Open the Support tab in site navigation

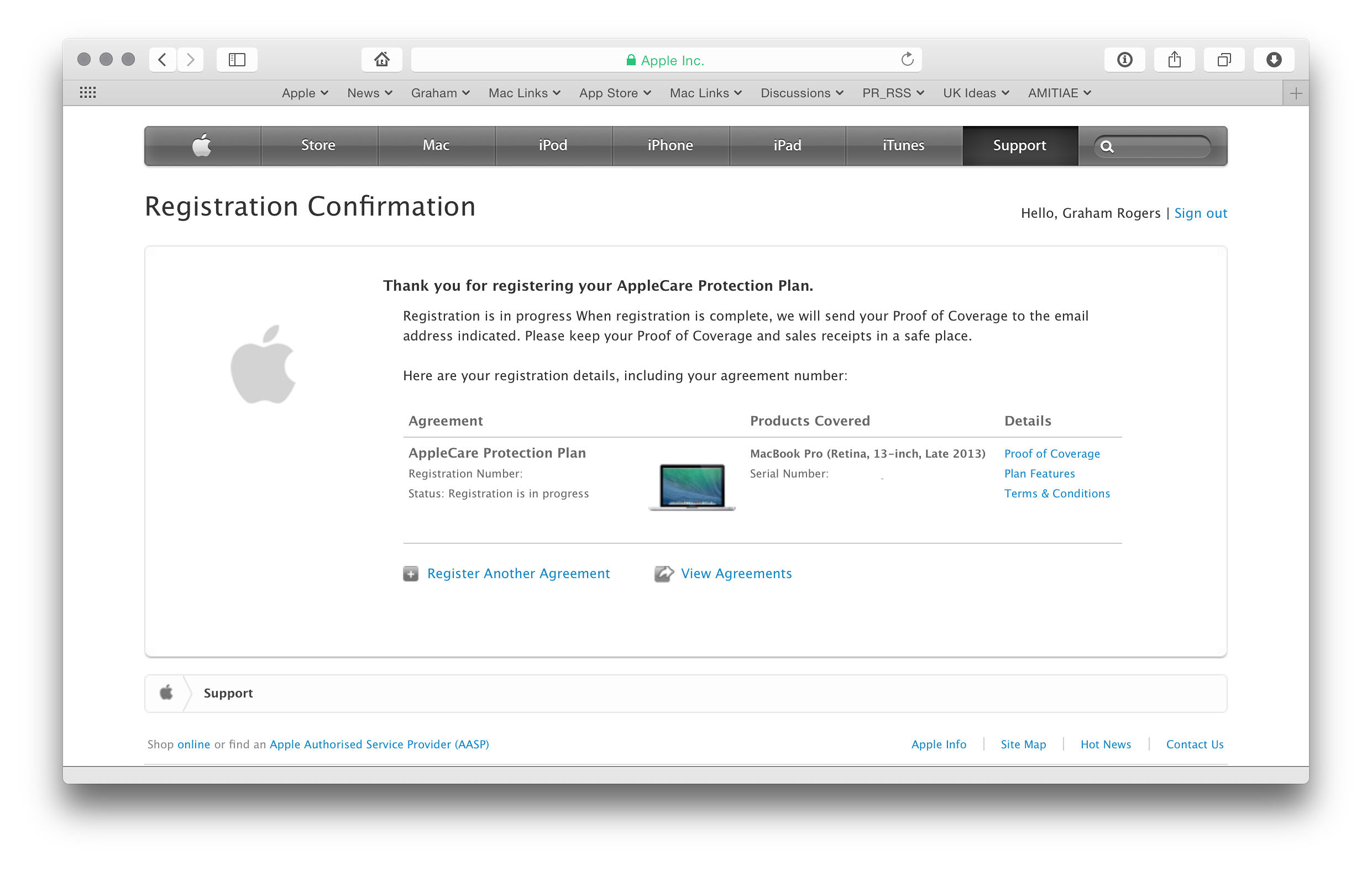click(x=1020, y=146)
